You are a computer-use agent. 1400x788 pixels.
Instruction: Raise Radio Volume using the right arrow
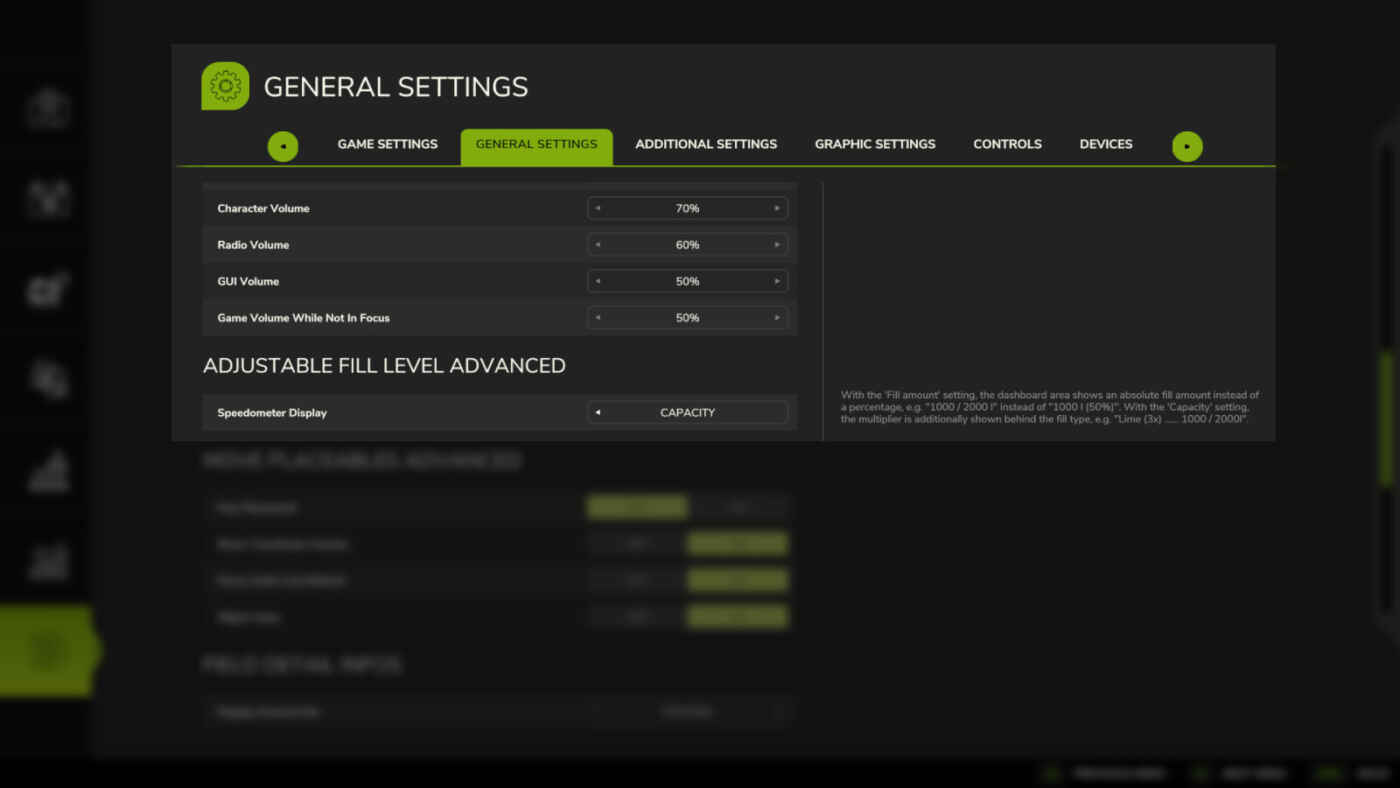click(777, 245)
